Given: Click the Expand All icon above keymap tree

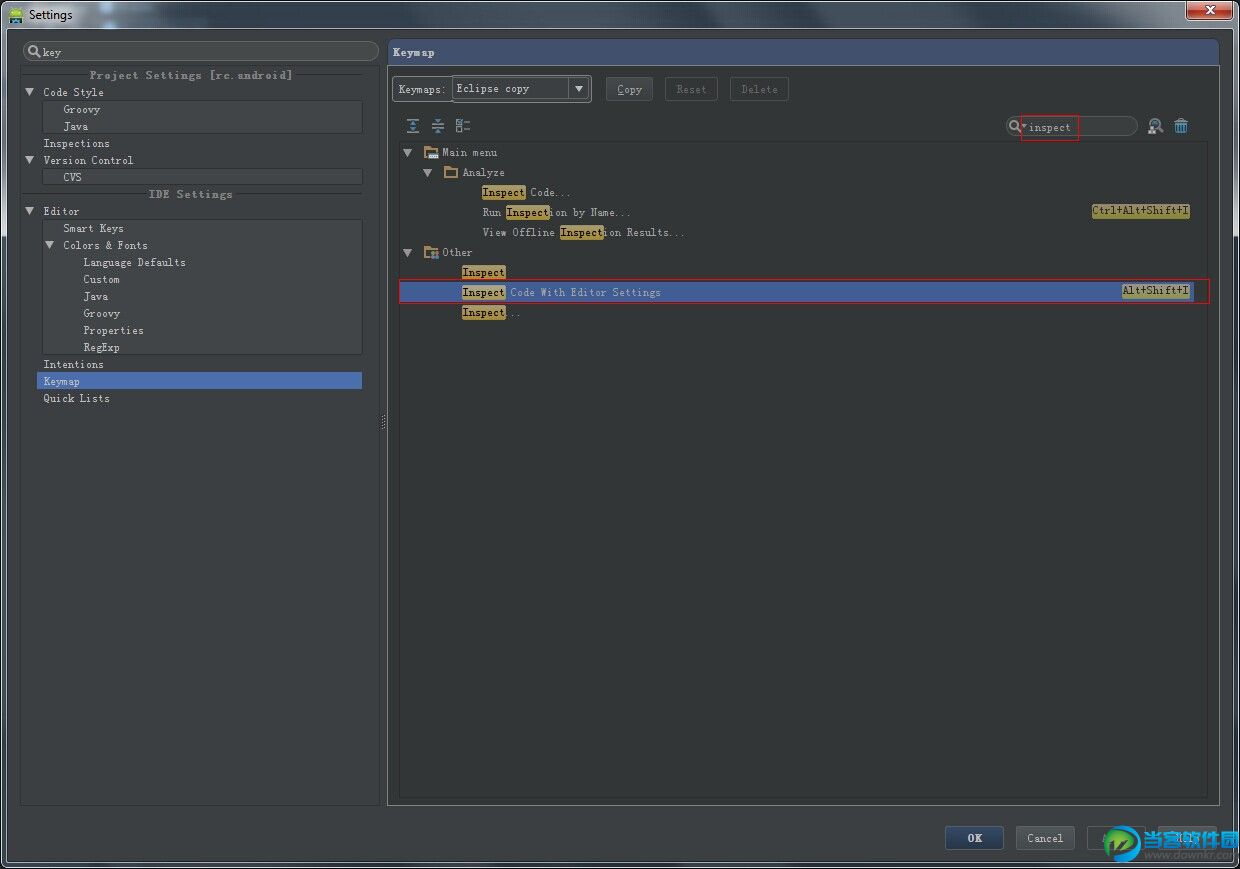Looking at the screenshot, I should tap(413, 126).
